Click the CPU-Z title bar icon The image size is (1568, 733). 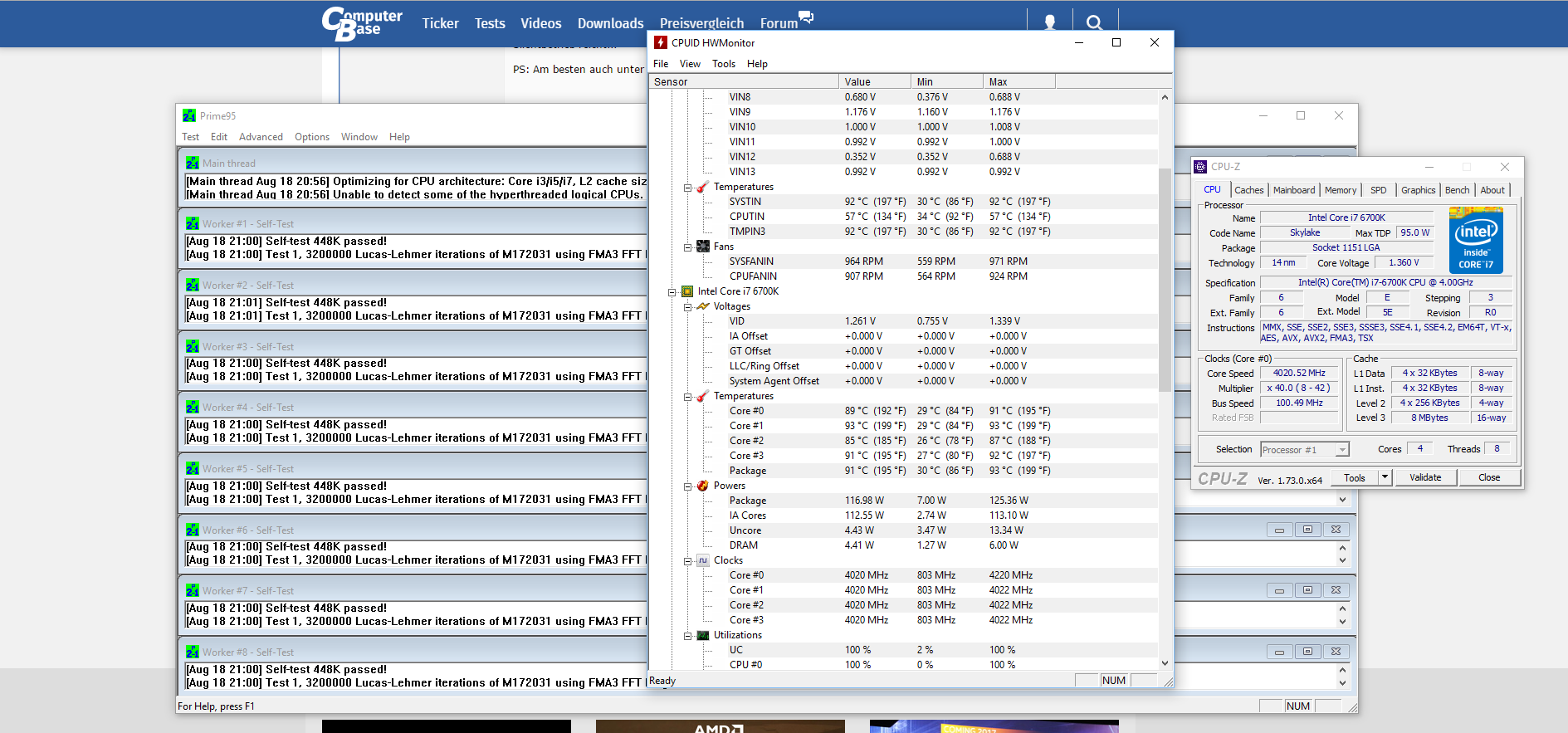click(x=1200, y=166)
